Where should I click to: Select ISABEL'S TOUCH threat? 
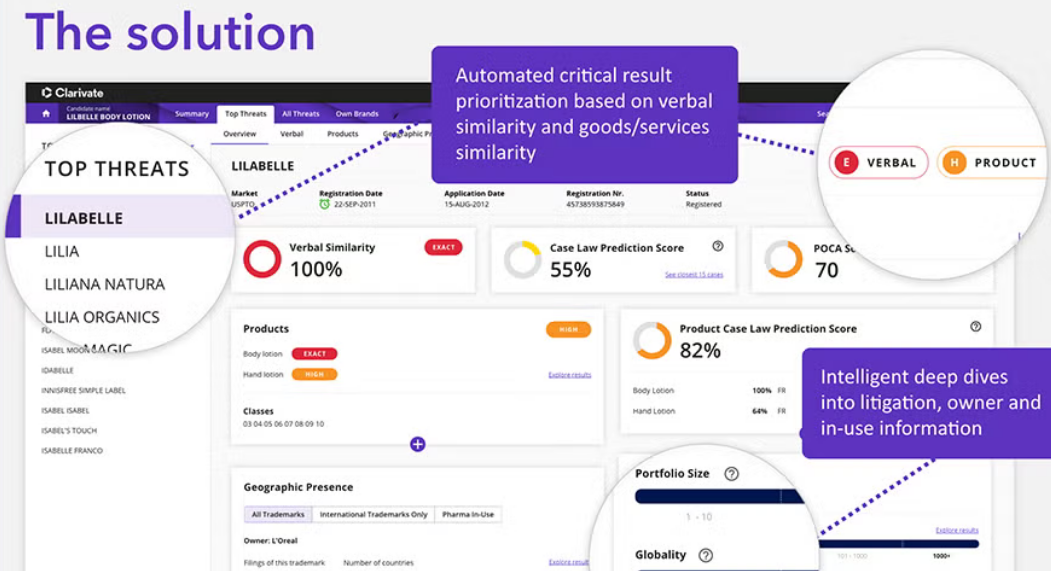tap(69, 431)
